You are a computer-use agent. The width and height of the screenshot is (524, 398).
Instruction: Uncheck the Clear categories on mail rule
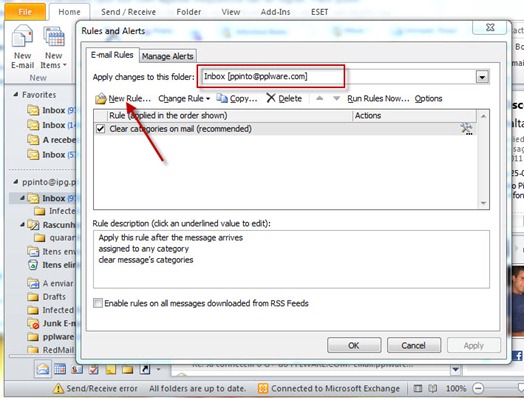click(101, 129)
